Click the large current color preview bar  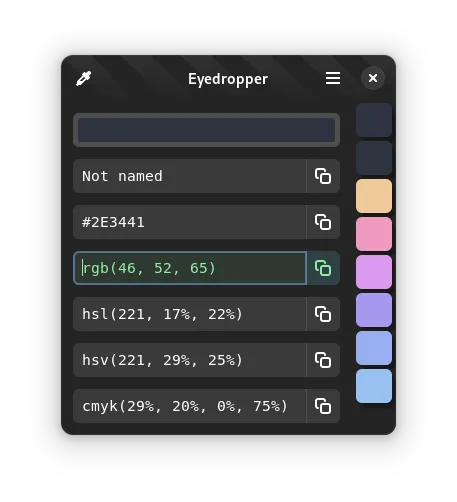(206, 130)
